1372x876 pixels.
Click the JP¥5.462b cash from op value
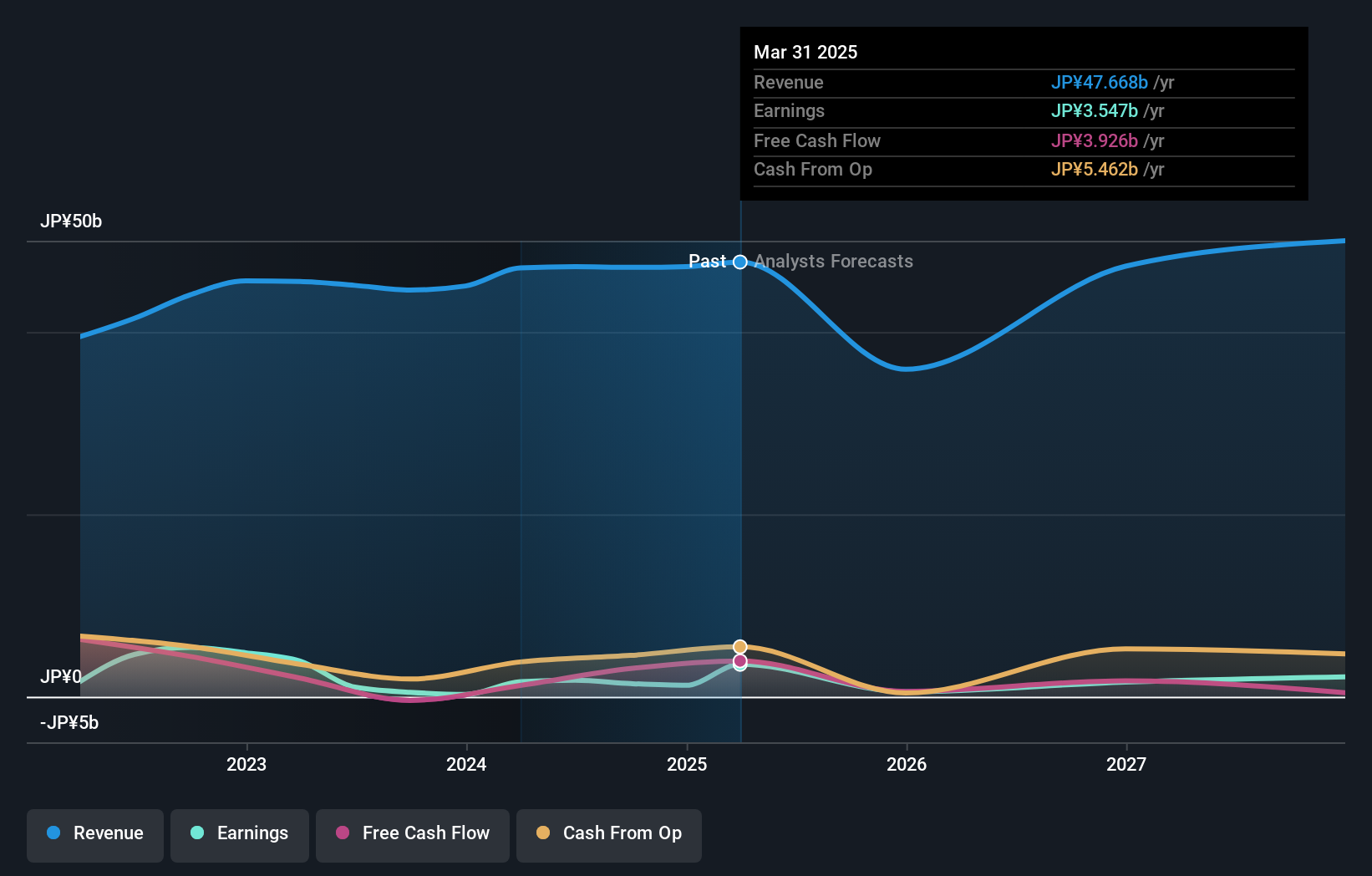[1095, 170]
